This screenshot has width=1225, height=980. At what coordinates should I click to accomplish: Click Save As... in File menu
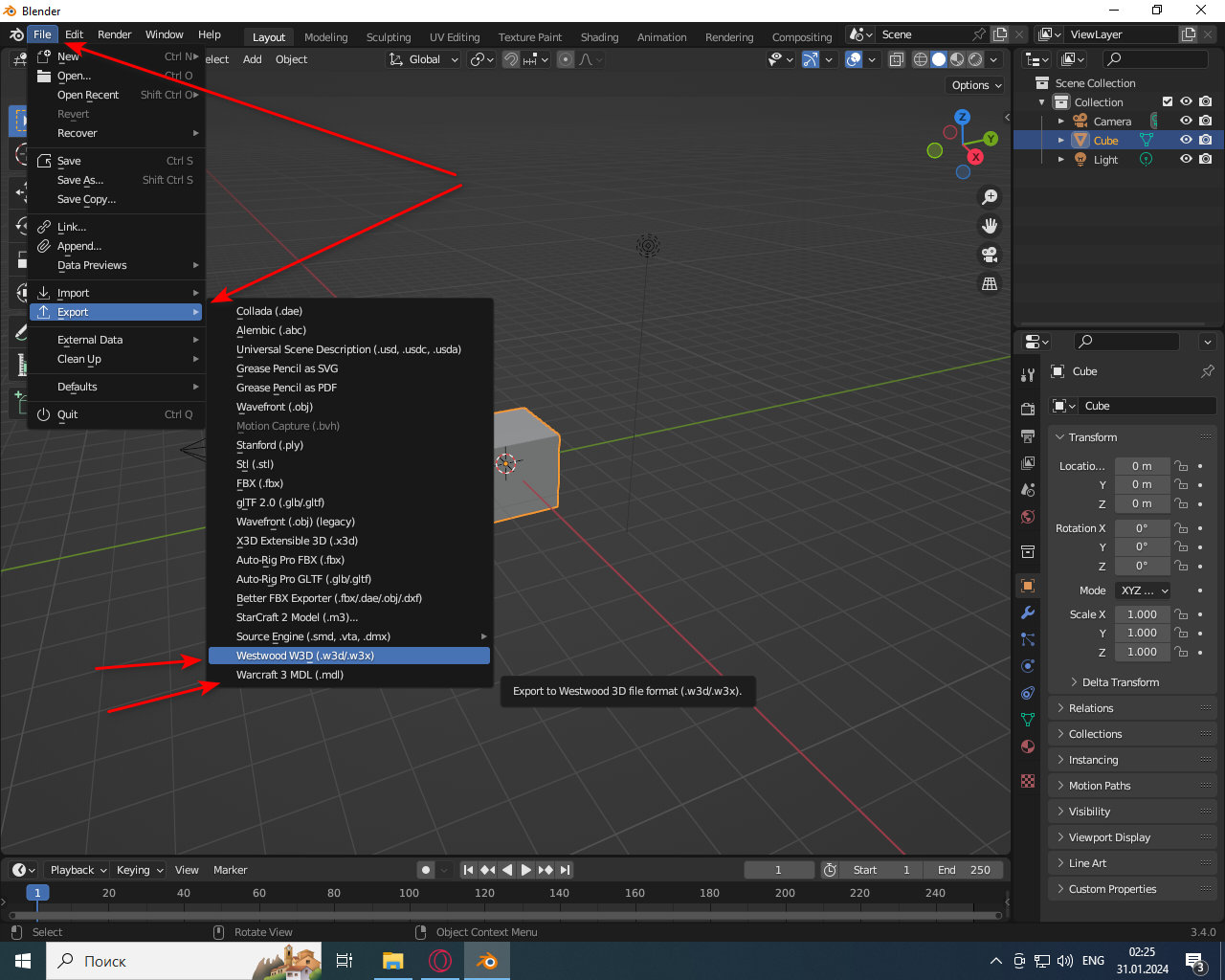[80, 180]
